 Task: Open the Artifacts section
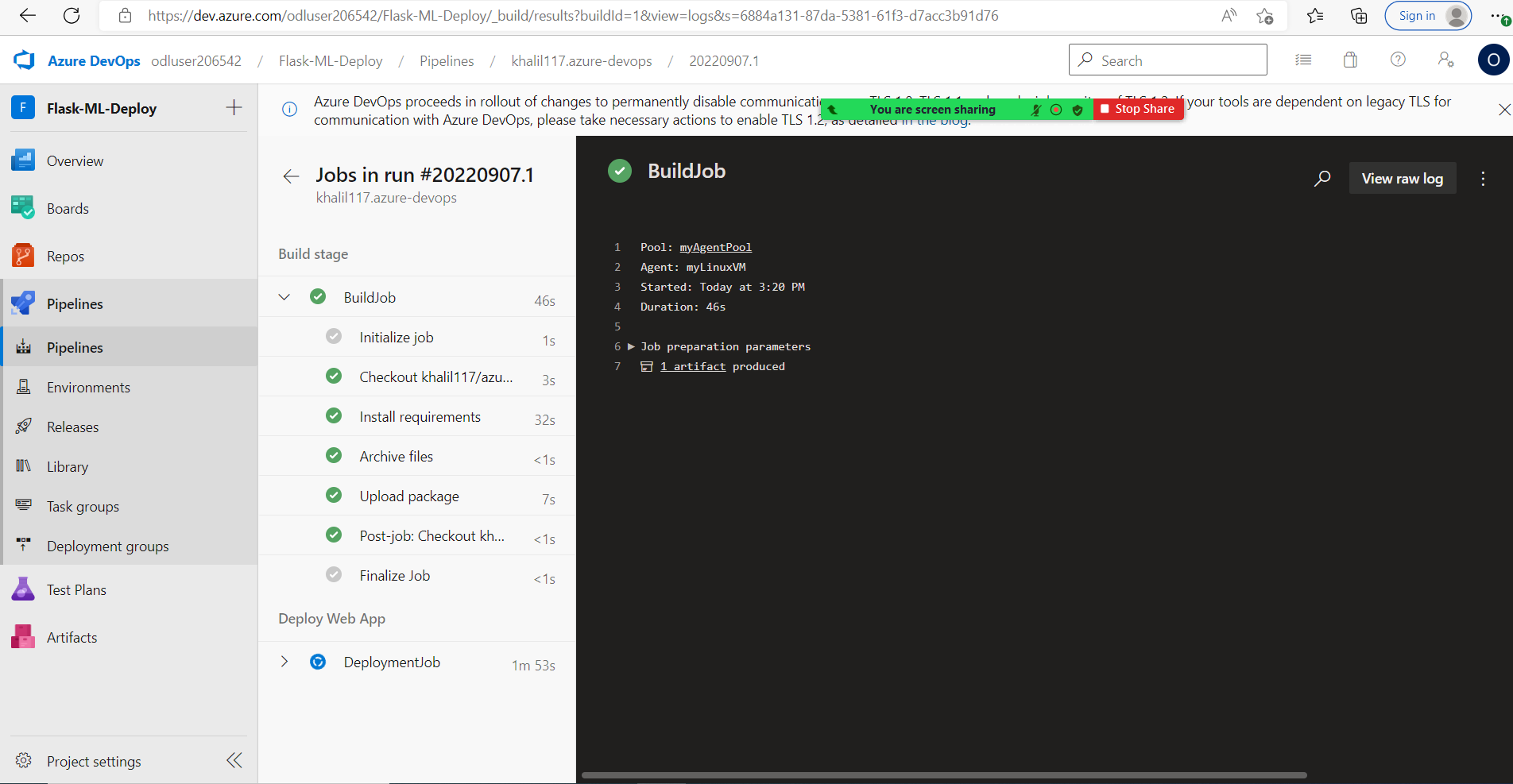pos(72,636)
